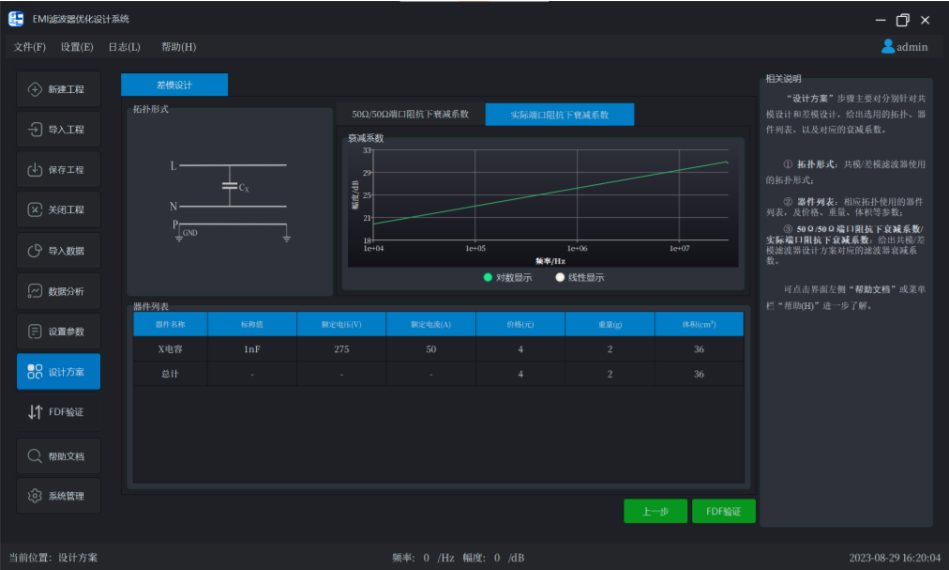Click the green attenuation curve in chart
Image resolution: width=949 pixels, height=570 pixels.
pyautogui.click(x=551, y=193)
